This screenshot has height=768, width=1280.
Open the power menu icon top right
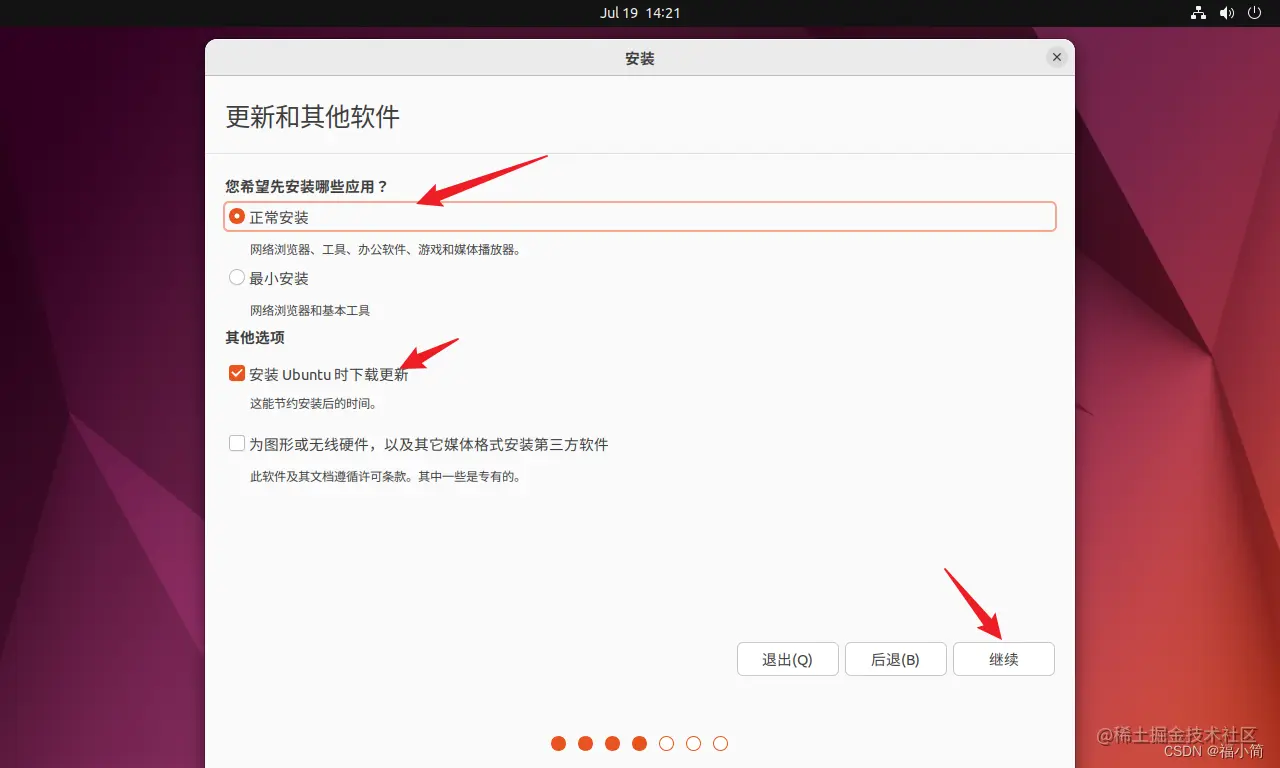pos(1253,13)
